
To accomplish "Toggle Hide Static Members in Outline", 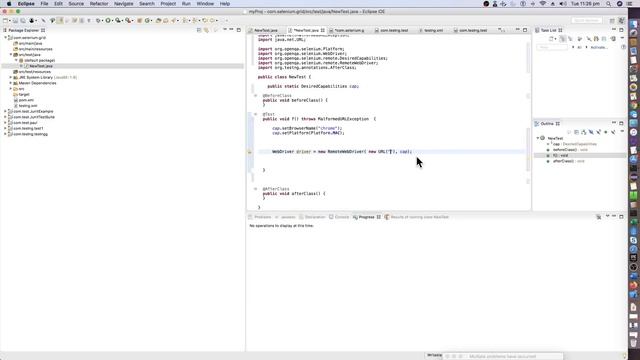I will pos(598,132).
